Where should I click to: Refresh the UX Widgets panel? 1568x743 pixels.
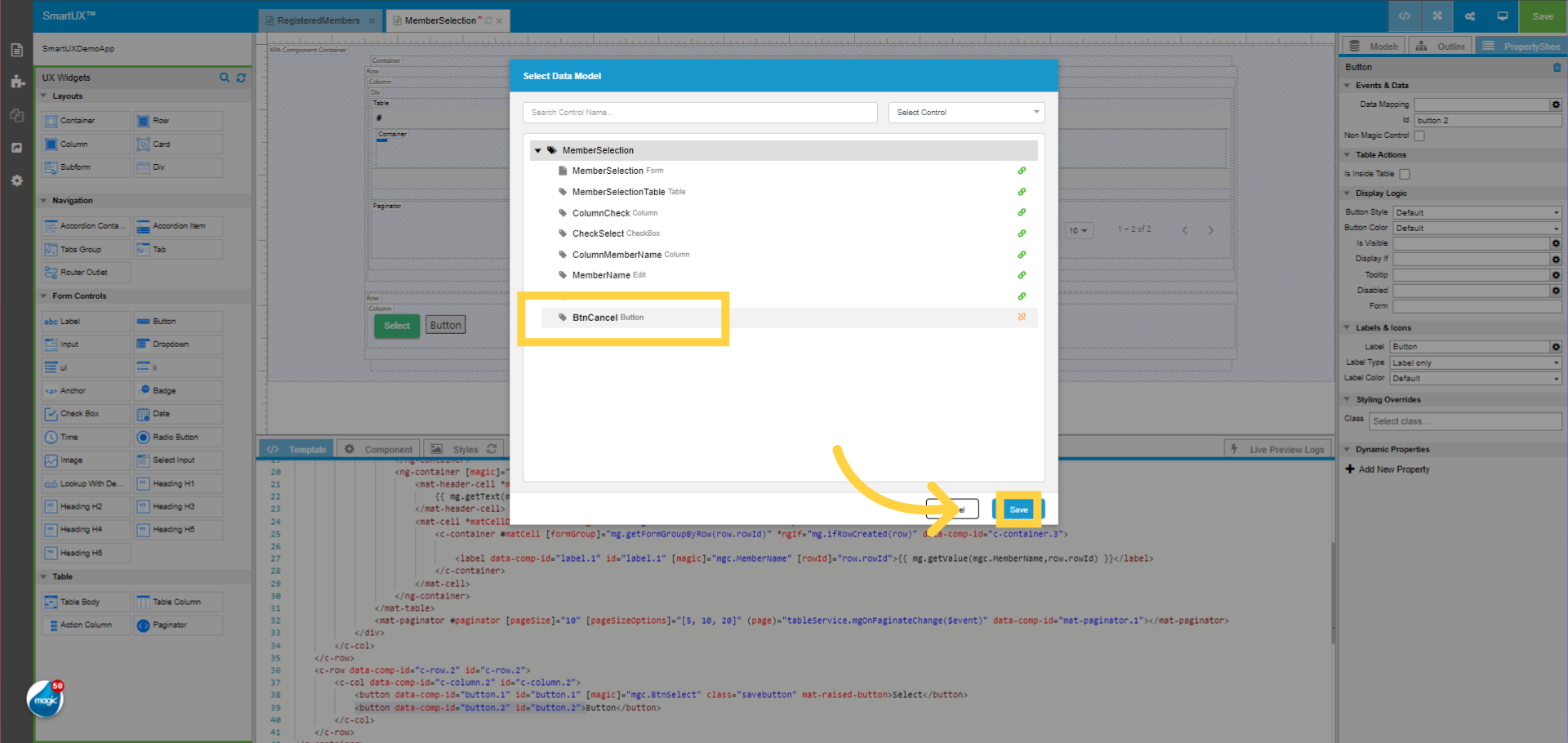point(241,78)
